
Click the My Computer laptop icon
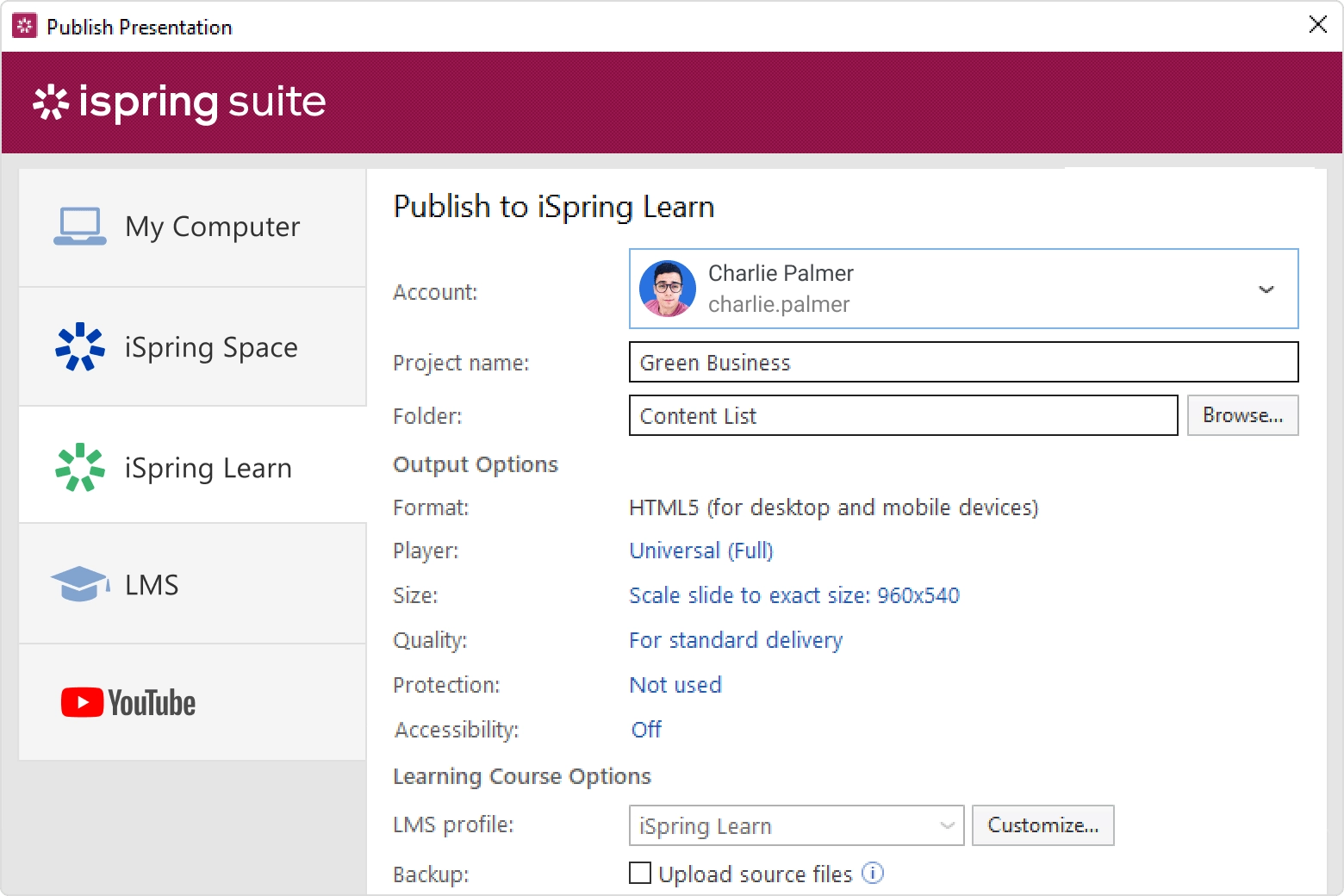coord(79,227)
